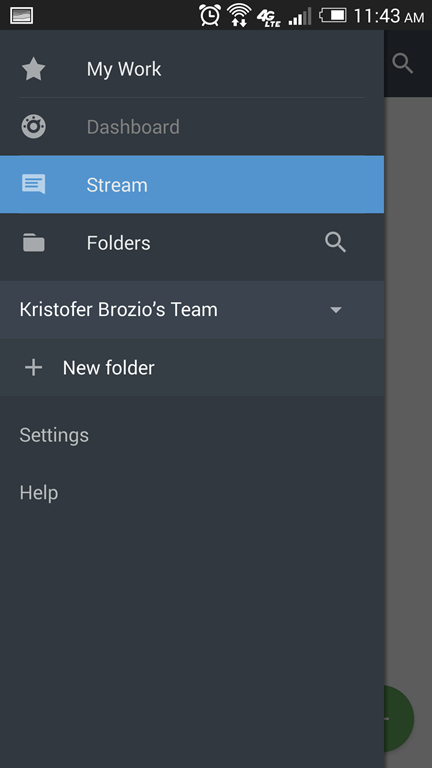Tap the battery status icon

(333, 15)
